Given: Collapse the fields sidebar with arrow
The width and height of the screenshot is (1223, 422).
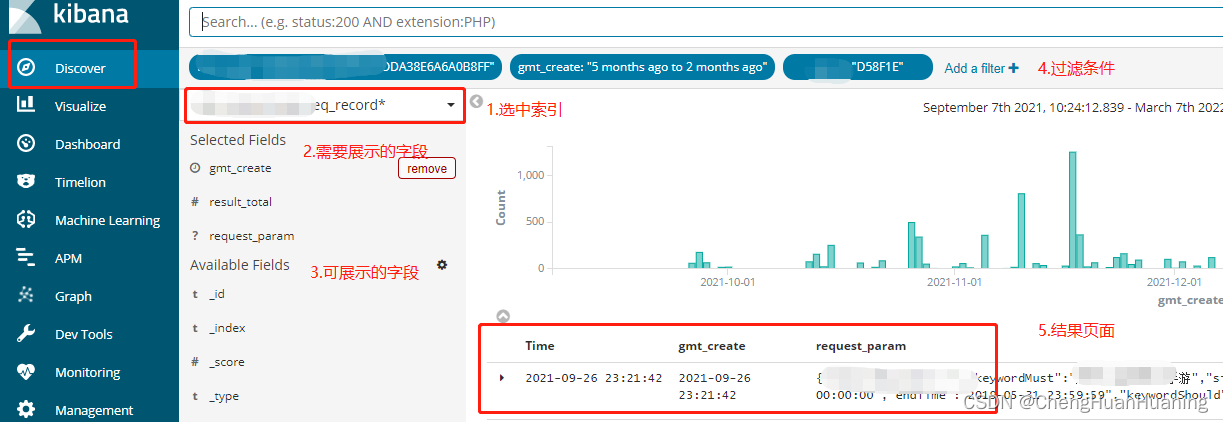Looking at the screenshot, I should coord(477,102).
